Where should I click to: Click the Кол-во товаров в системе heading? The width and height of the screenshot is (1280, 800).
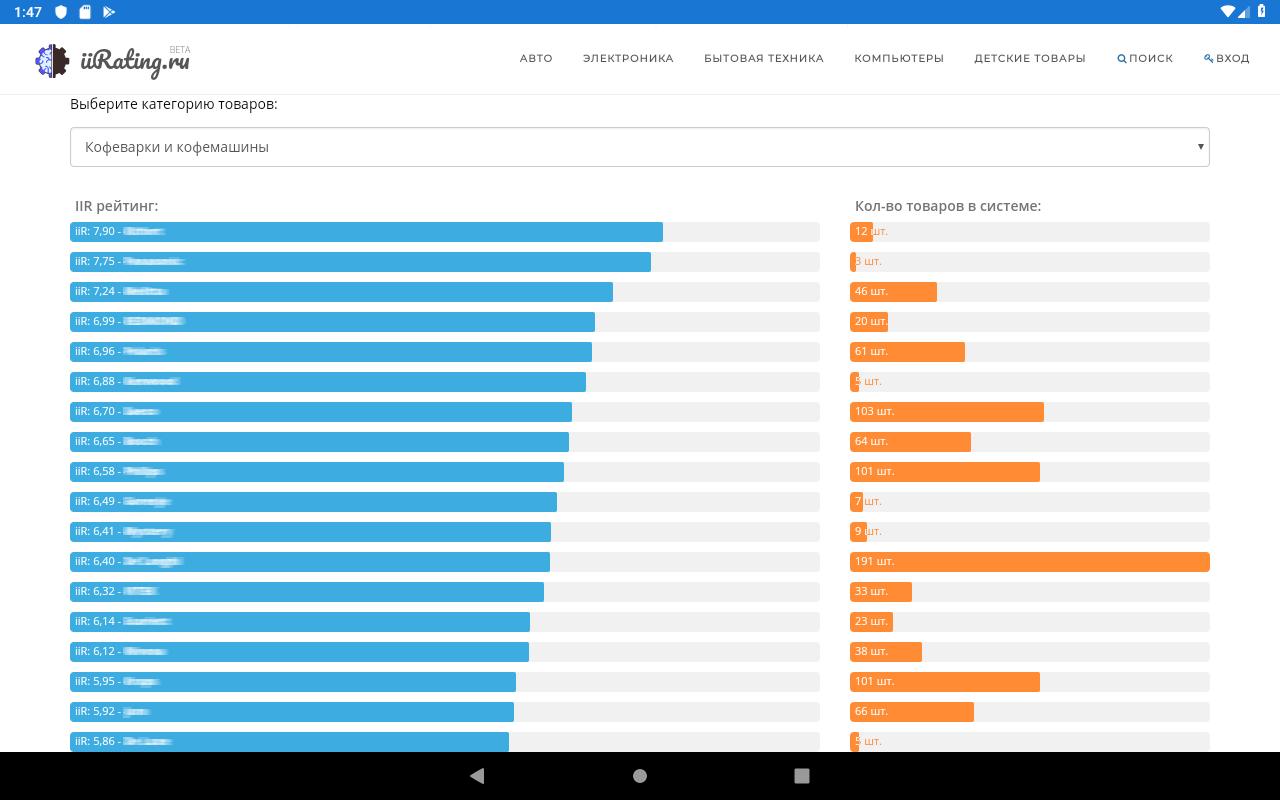[948, 206]
